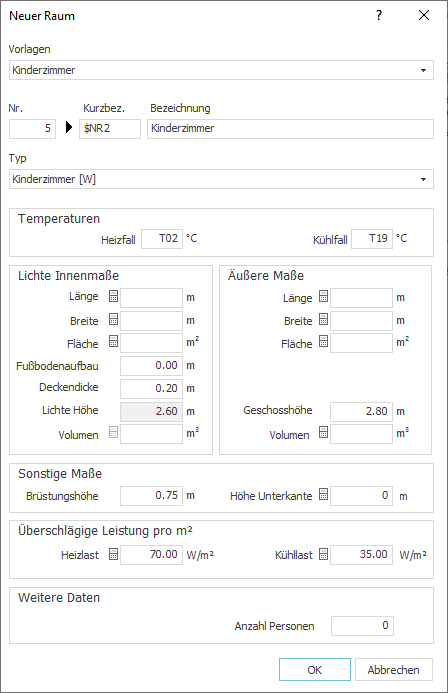Focus outer Fläche input field
The height and width of the screenshot is (693, 448).
(361, 343)
